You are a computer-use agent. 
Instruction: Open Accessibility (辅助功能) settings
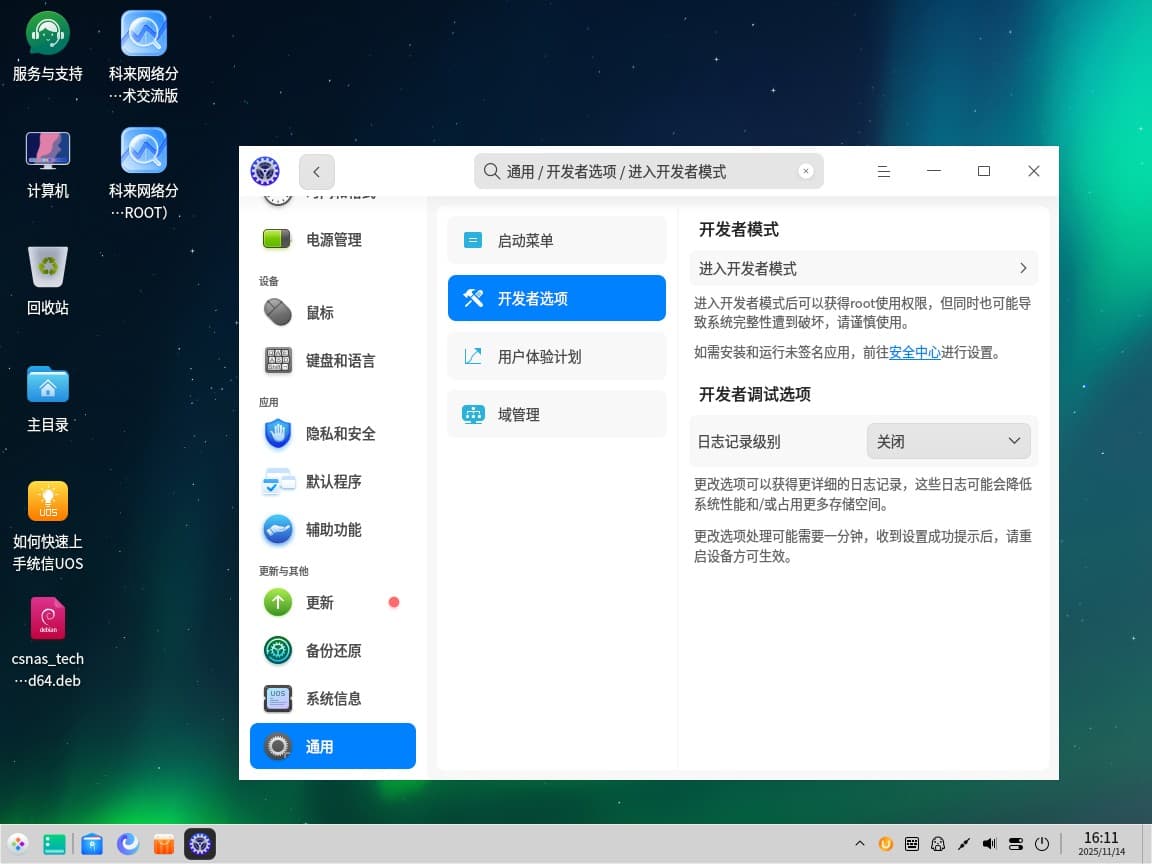pyautogui.click(x=332, y=530)
